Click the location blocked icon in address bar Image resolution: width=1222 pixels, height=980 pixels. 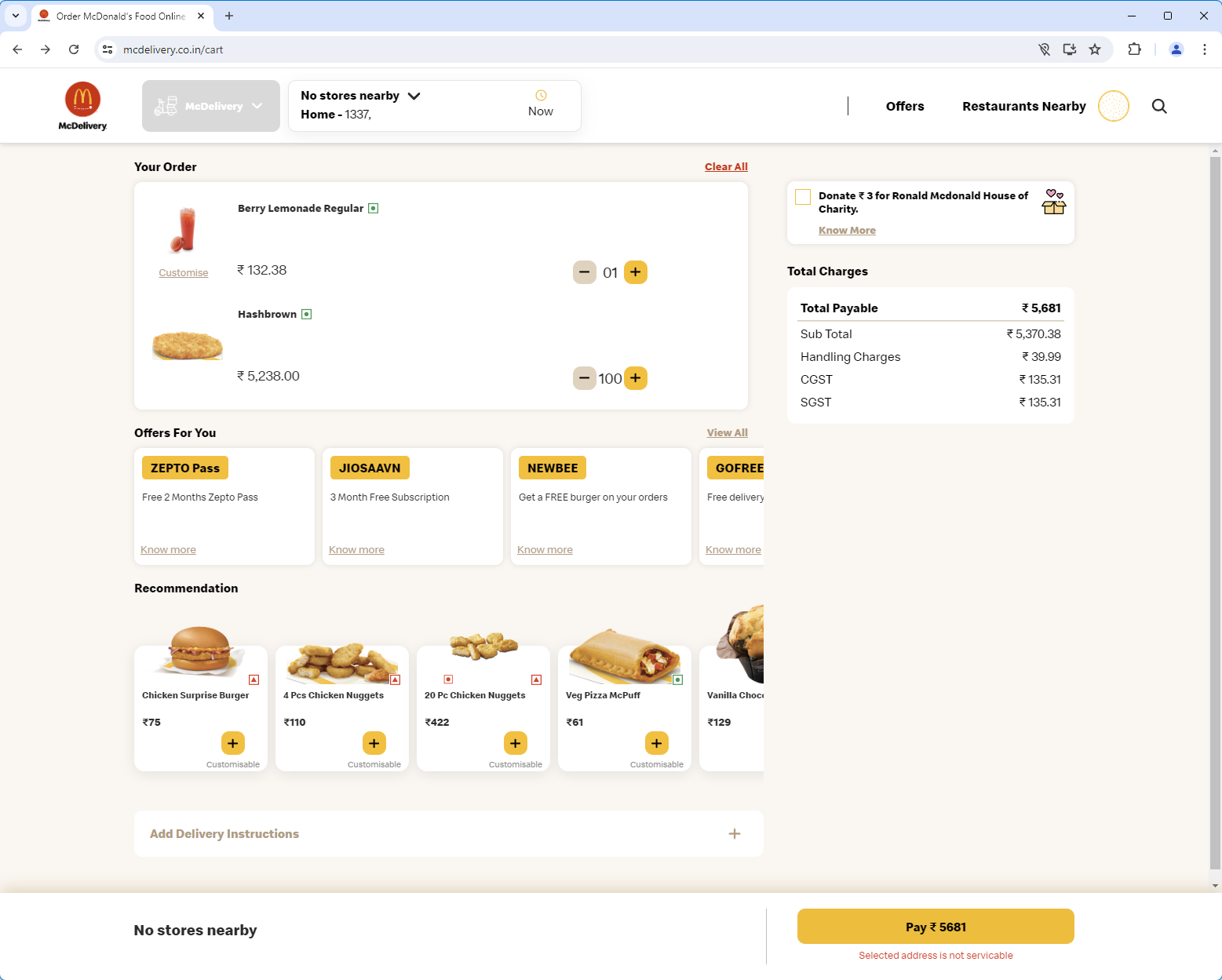[x=1044, y=49]
